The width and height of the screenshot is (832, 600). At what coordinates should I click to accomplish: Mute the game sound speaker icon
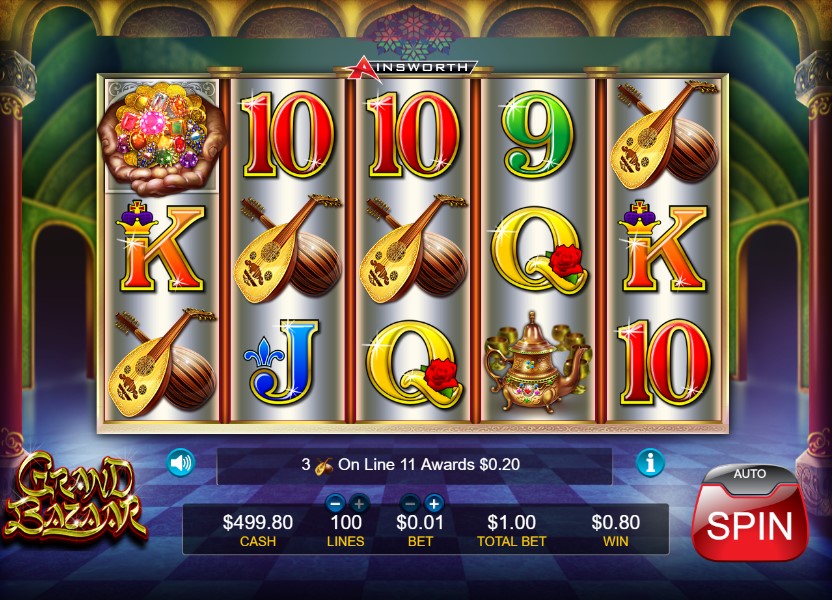click(181, 463)
